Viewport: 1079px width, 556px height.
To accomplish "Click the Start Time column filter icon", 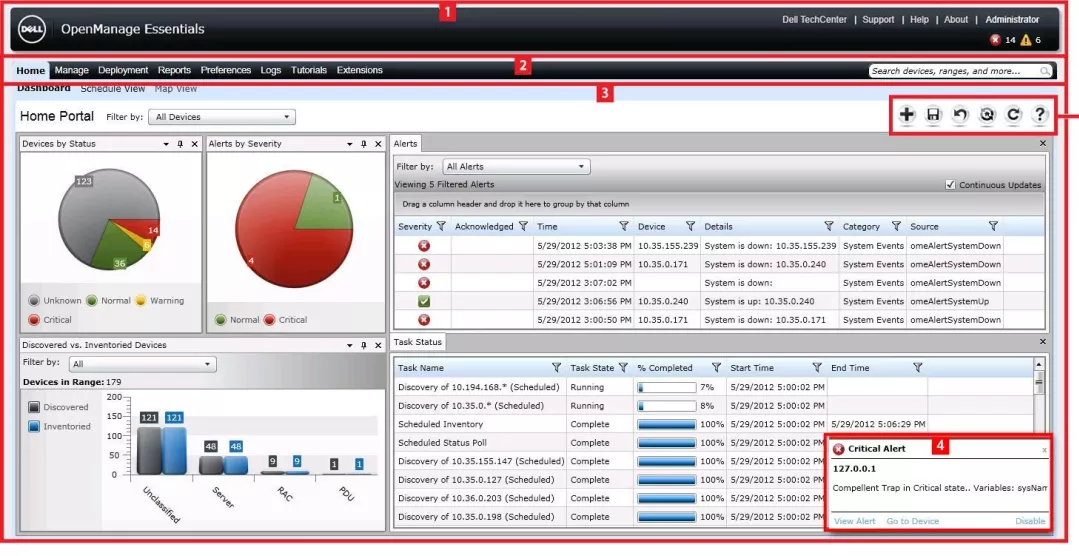I will 817,368.
